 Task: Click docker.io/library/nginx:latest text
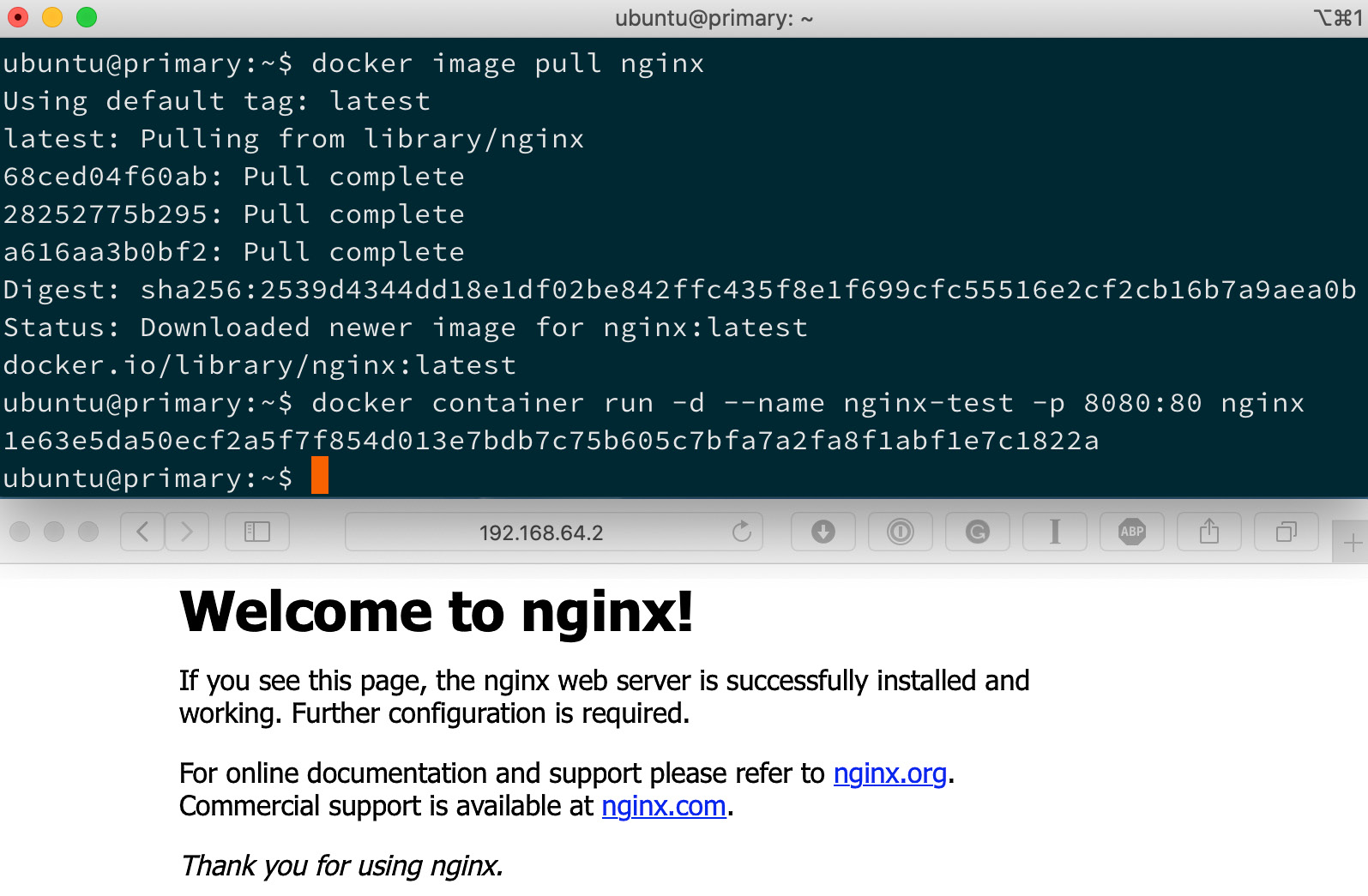point(259,365)
